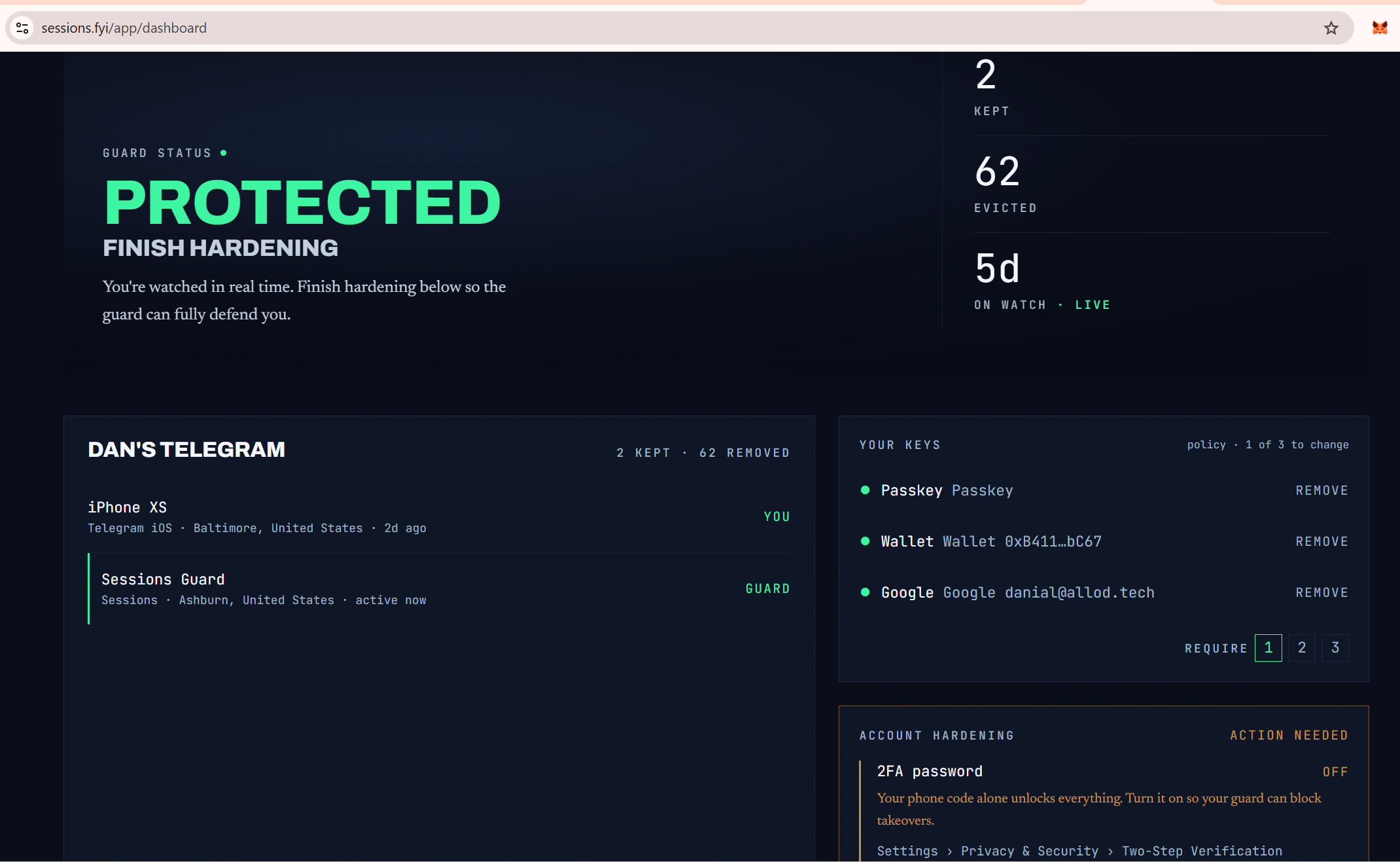
Task: Open the MetaMask fox extension icon
Action: pyautogui.click(x=1380, y=28)
